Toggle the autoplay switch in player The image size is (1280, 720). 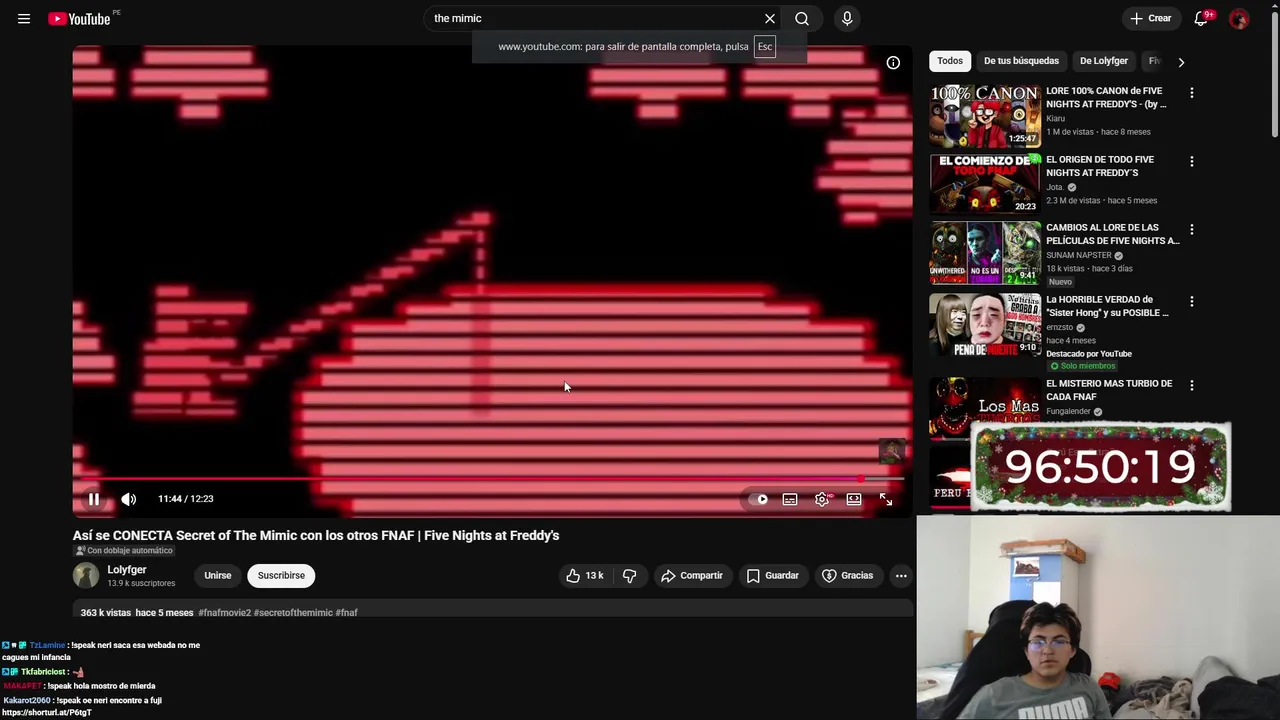pyautogui.click(x=759, y=499)
